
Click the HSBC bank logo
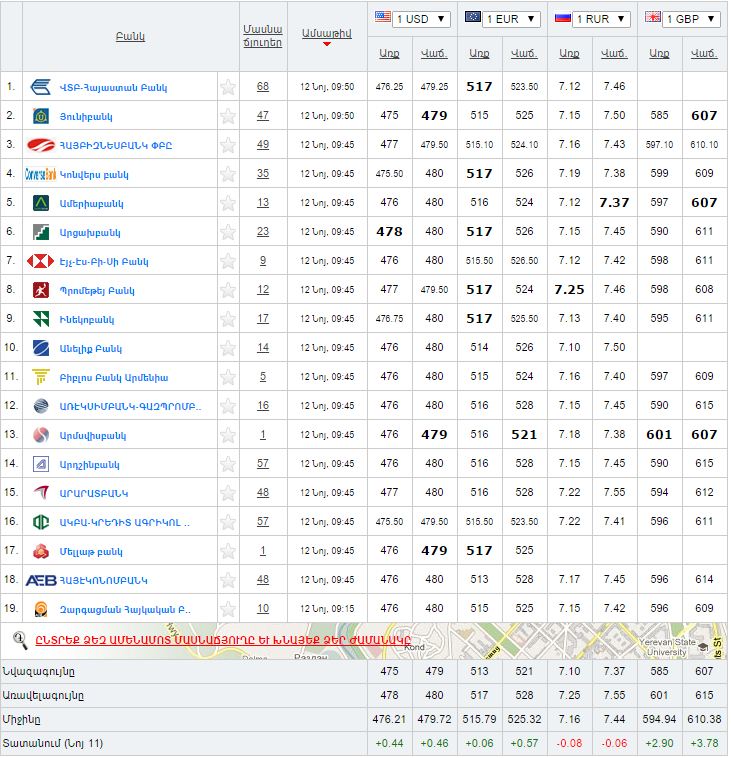point(41,261)
